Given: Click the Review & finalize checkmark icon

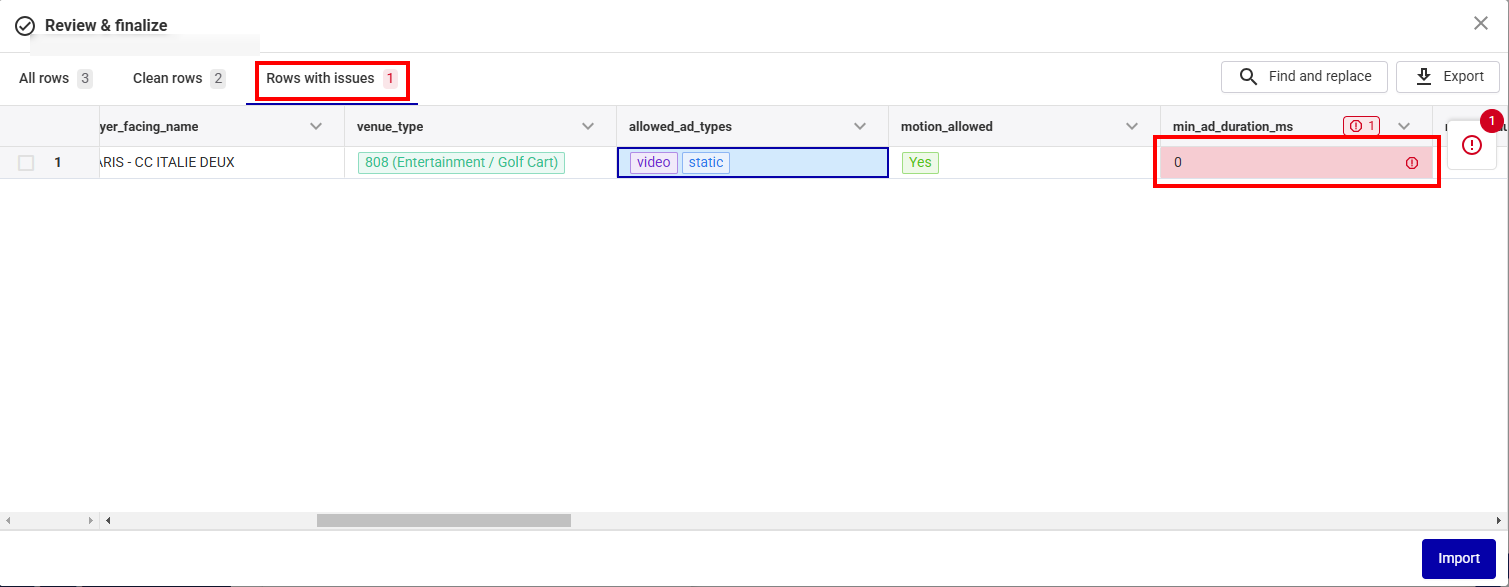Looking at the screenshot, I should tap(25, 26).
